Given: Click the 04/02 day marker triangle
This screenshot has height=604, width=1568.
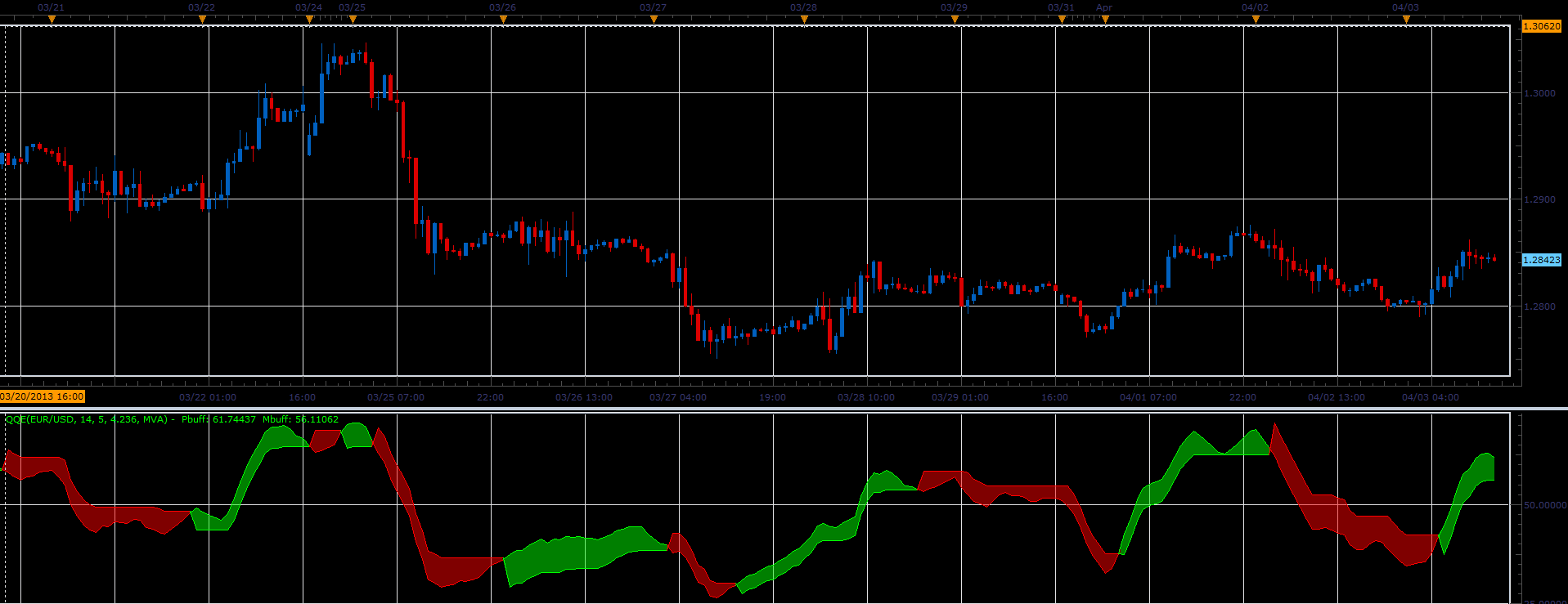Looking at the screenshot, I should click(1256, 20).
